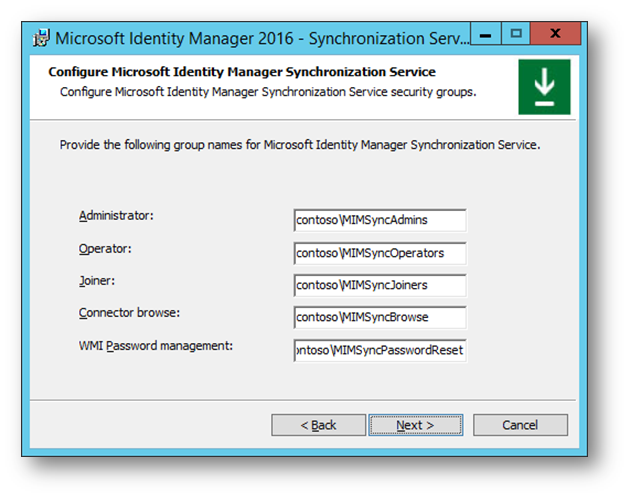Go back with the < Back button
The width and height of the screenshot is (630, 499).
(318, 425)
